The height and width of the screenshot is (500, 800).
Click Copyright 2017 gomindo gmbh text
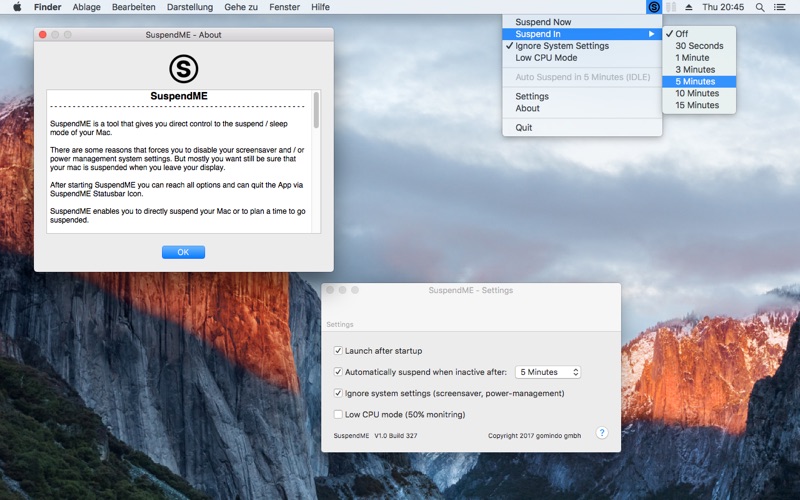tap(534, 436)
